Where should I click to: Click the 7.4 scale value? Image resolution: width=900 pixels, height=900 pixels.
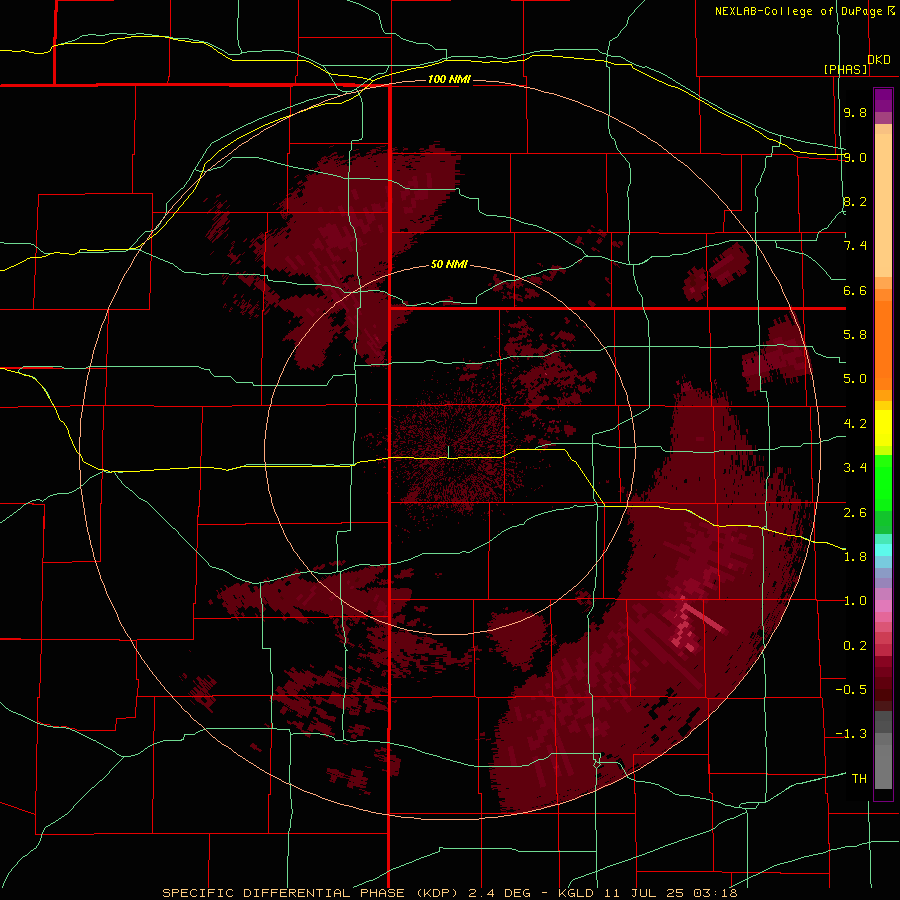[x=855, y=246]
